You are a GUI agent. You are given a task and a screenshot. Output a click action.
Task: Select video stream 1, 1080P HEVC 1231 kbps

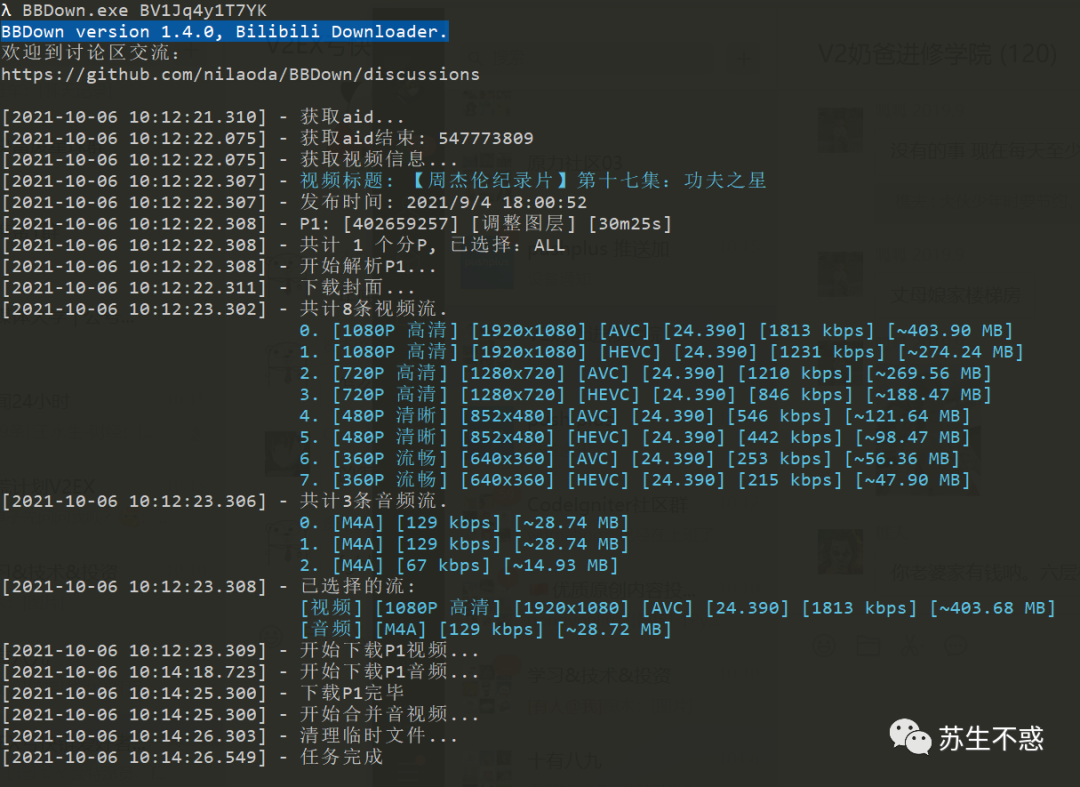tap(661, 352)
